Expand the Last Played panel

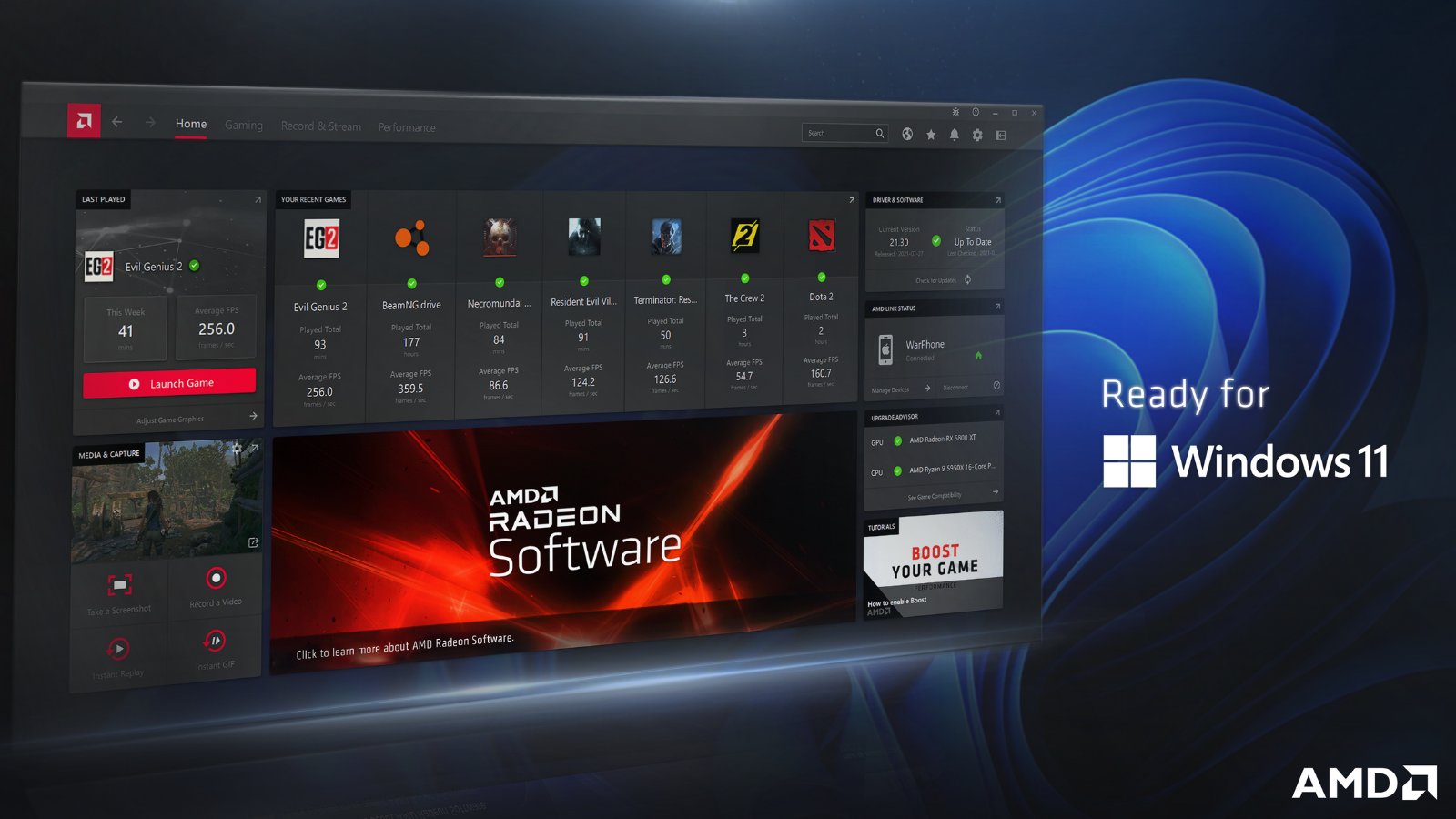[258, 199]
